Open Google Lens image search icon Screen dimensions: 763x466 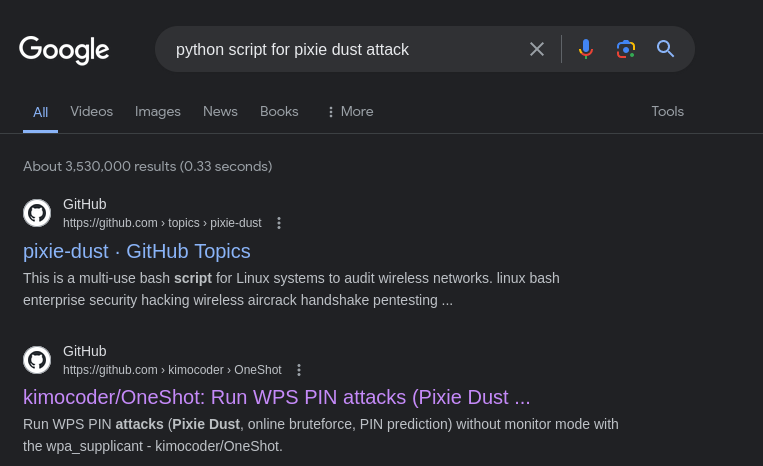tap(626, 49)
